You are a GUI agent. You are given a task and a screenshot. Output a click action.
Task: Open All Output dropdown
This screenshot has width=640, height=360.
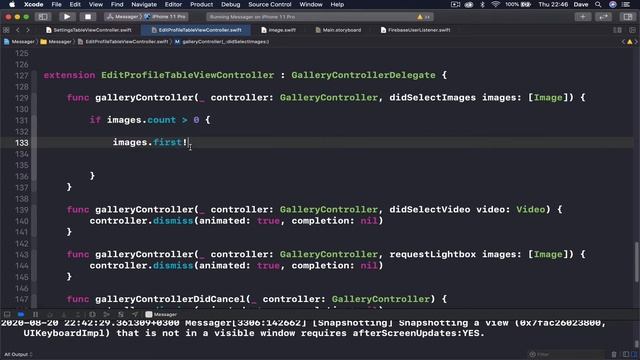(18, 354)
